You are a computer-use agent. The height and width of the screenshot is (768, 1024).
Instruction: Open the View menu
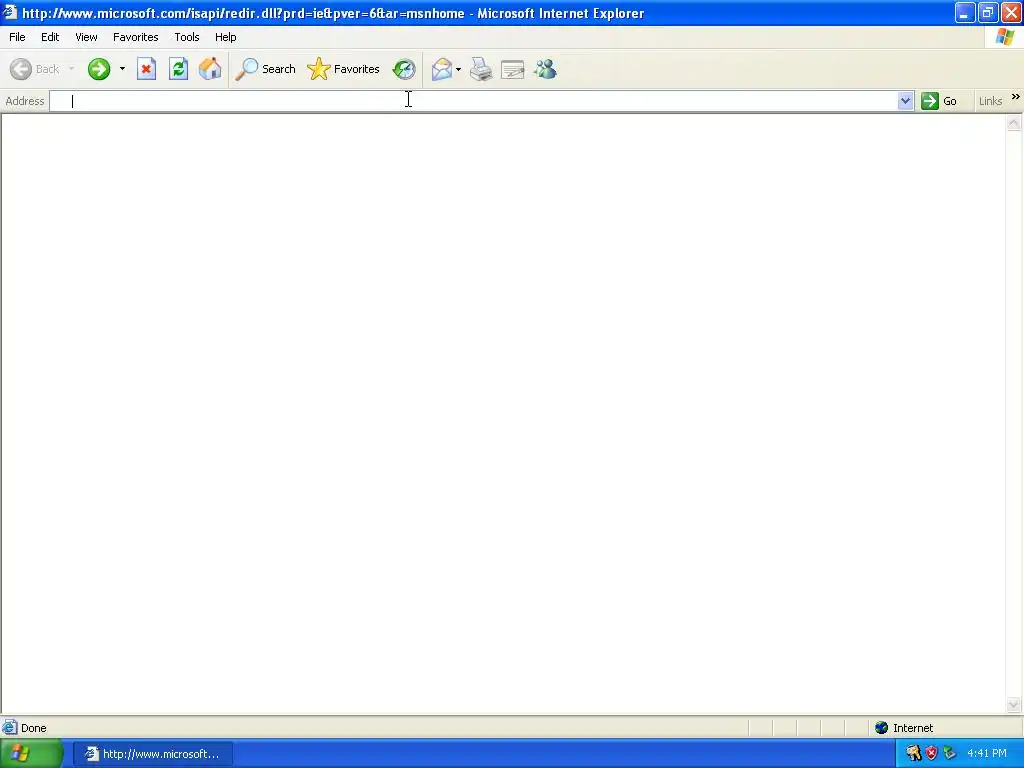(x=86, y=37)
